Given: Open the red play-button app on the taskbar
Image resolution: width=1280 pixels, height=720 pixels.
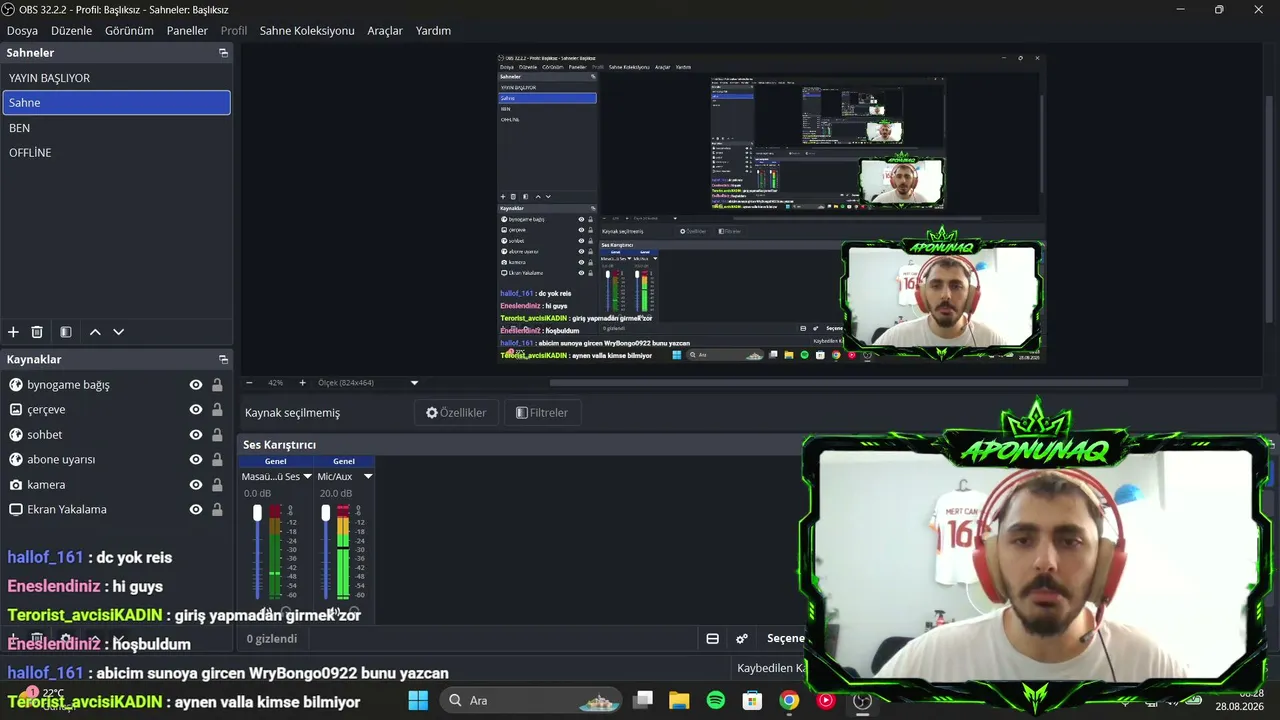Looking at the screenshot, I should tap(826, 700).
